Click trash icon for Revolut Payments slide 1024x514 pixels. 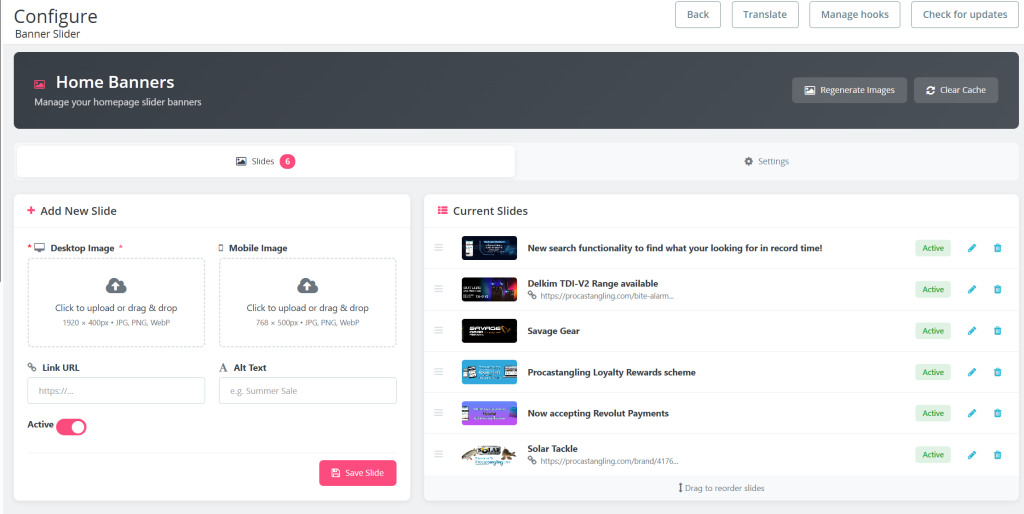[x=997, y=413]
